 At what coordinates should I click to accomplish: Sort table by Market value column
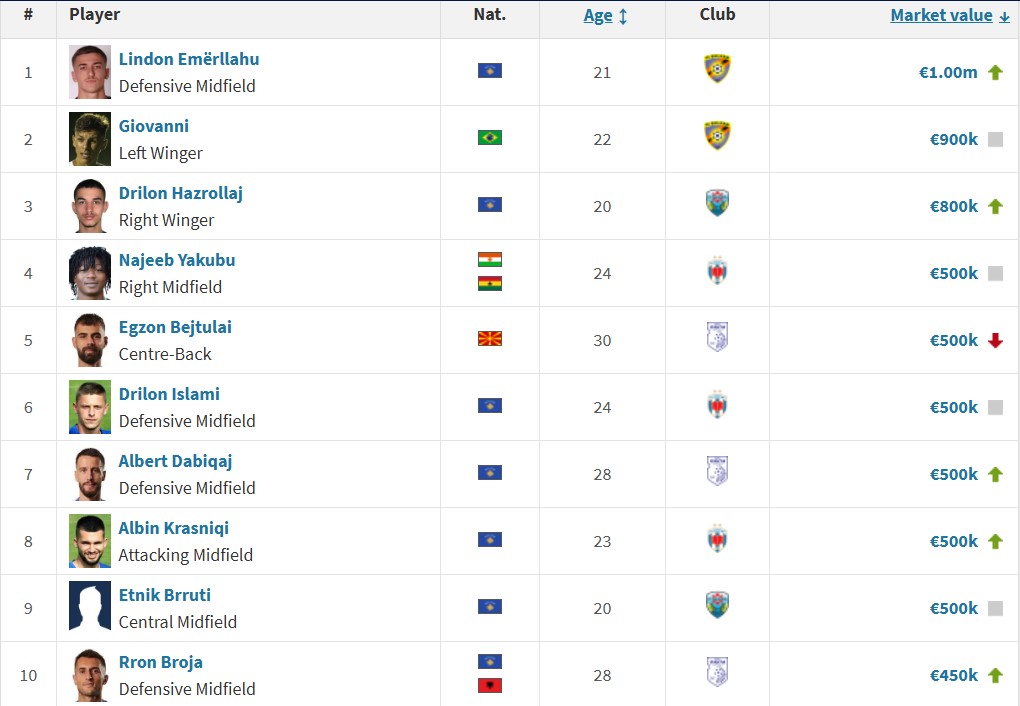941,15
